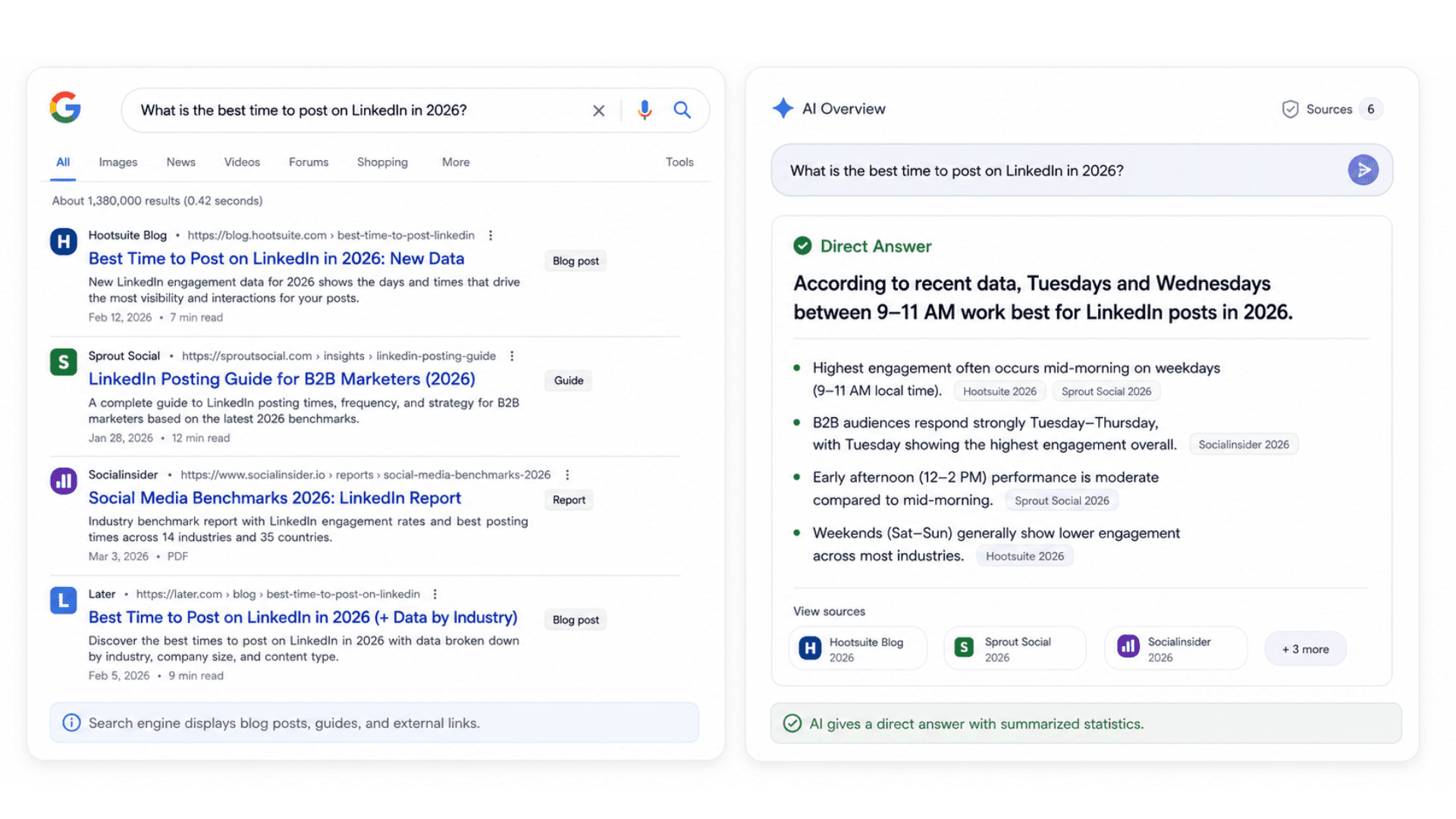1456x819 pixels.
Task: Click check icon in AI summary note
Action: pos(792,723)
